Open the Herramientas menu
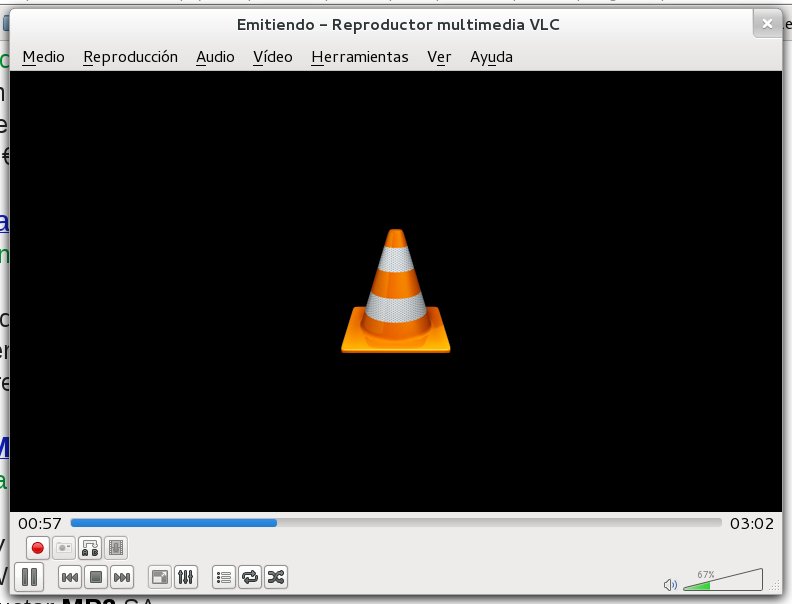 [x=360, y=57]
